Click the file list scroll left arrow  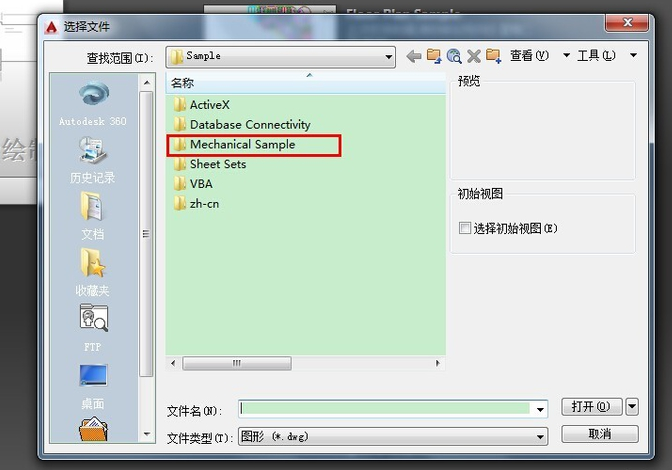[x=173, y=363]
